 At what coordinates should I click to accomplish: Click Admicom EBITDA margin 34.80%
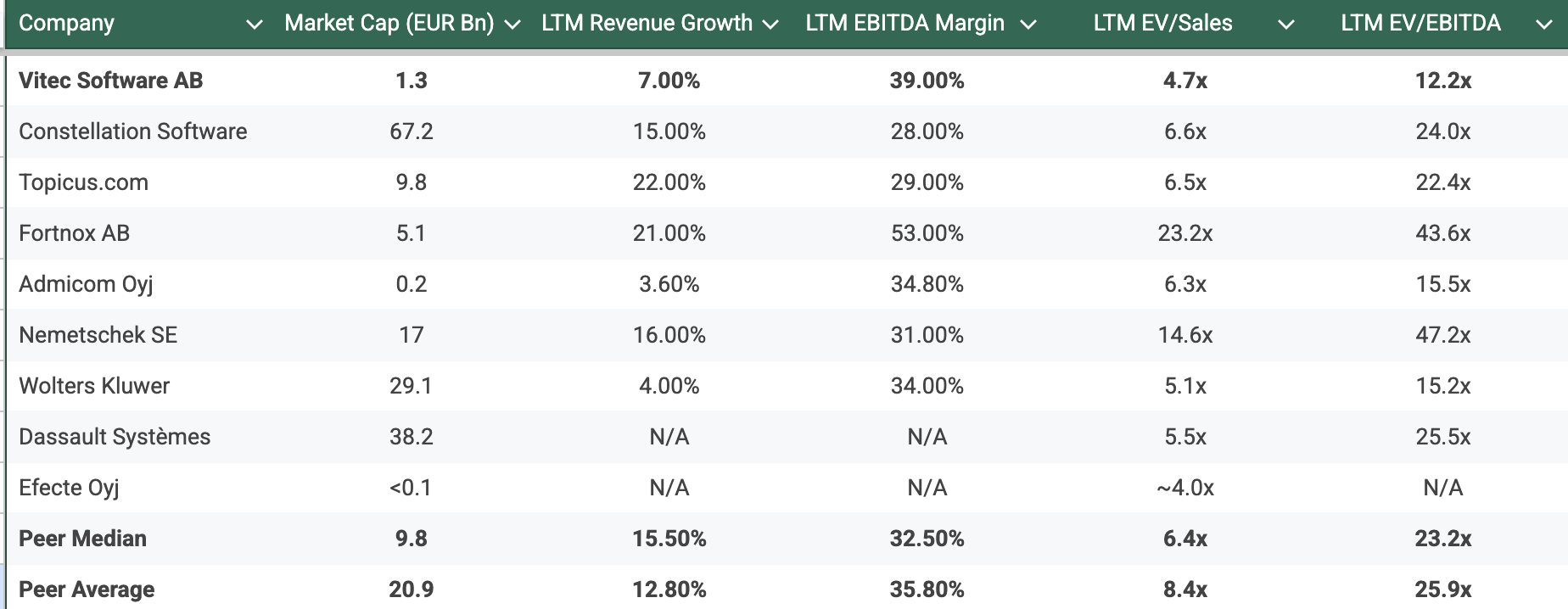click(x=927, y=284)
